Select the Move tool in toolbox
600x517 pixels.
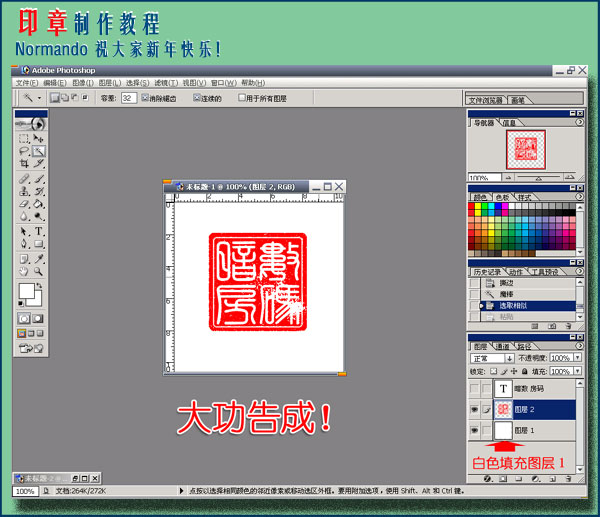click(39, 138)
